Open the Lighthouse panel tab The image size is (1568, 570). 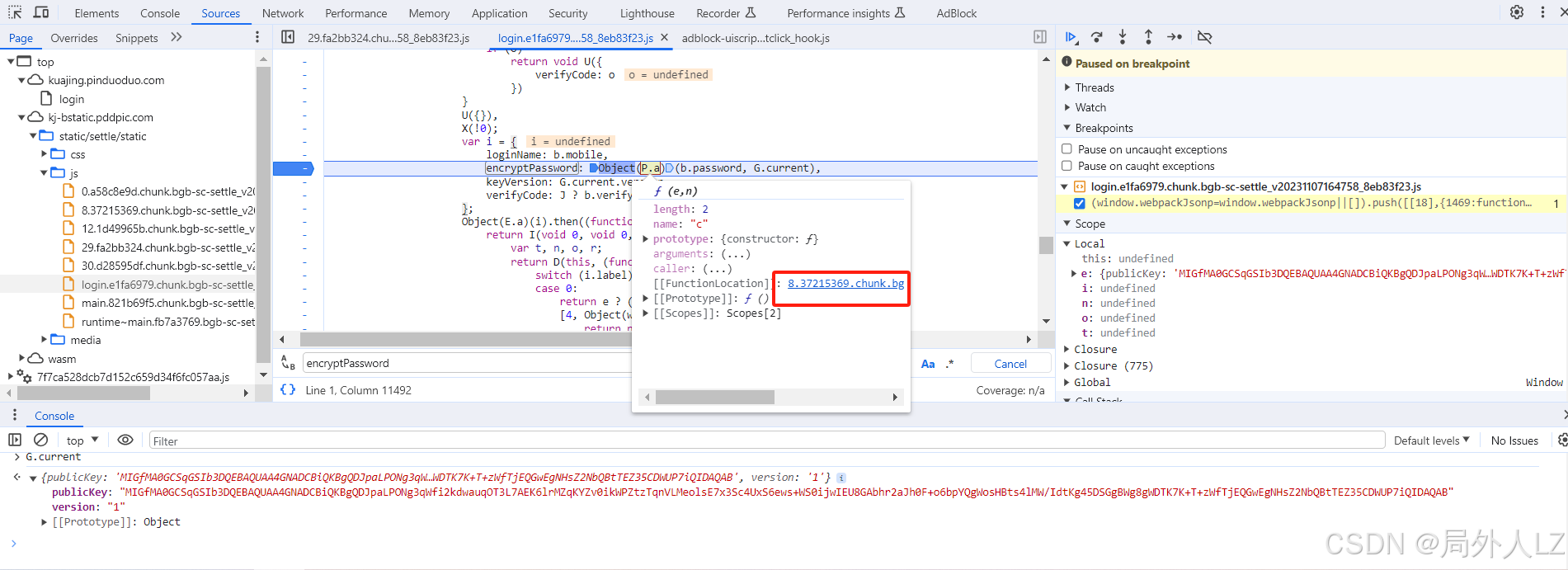click(x=647, y=13)
